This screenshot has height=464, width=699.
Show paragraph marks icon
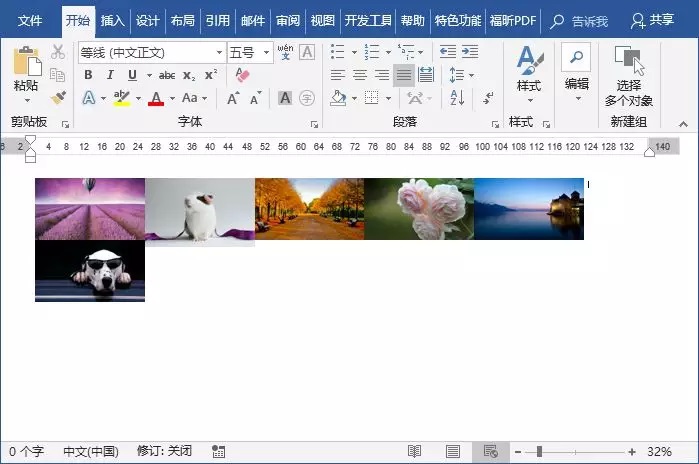tap(488, 98)
